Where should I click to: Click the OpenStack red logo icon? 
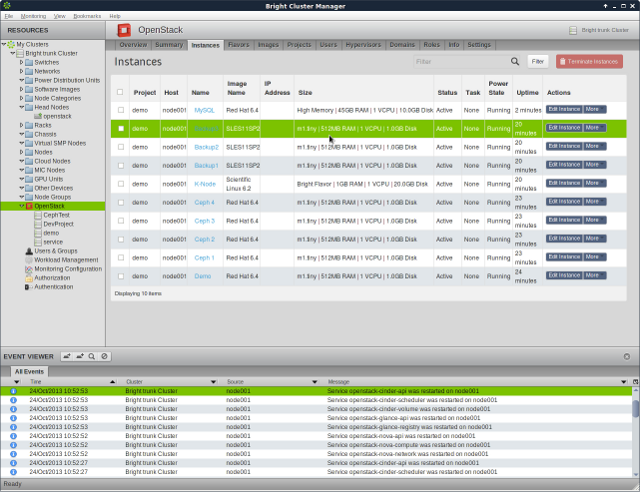[124, 30]
